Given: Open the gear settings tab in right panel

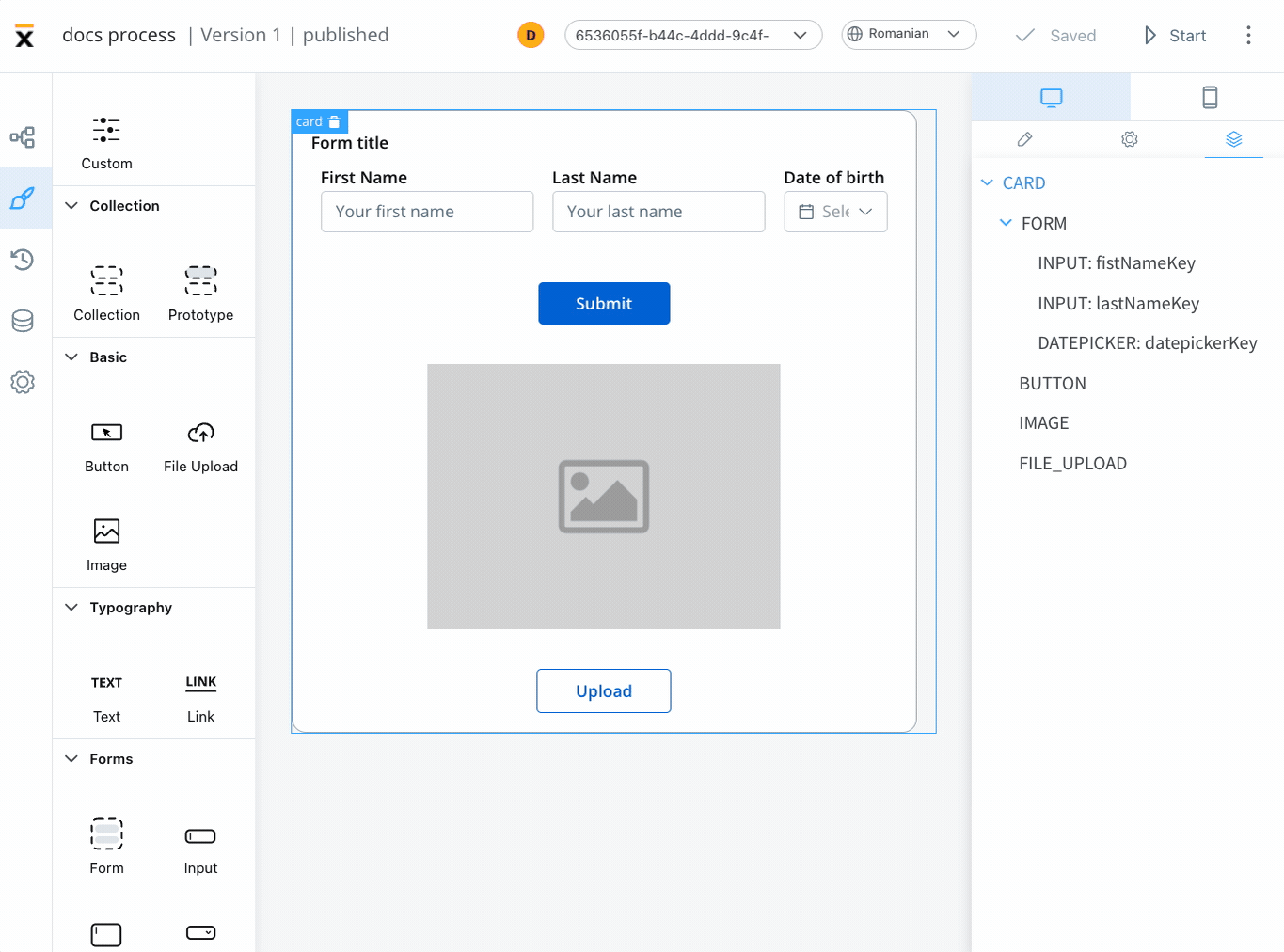Looking at the screenshot, I should 1129,139.
